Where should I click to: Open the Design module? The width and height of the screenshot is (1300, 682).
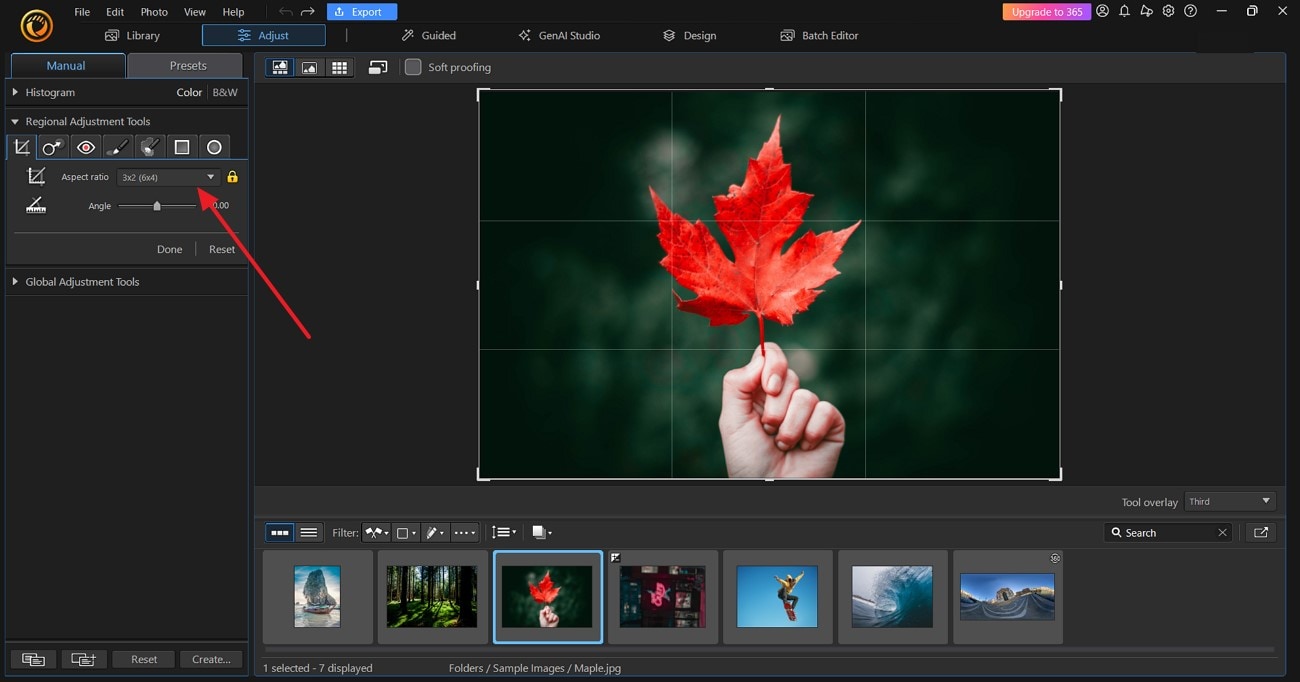tap(689, 35)
